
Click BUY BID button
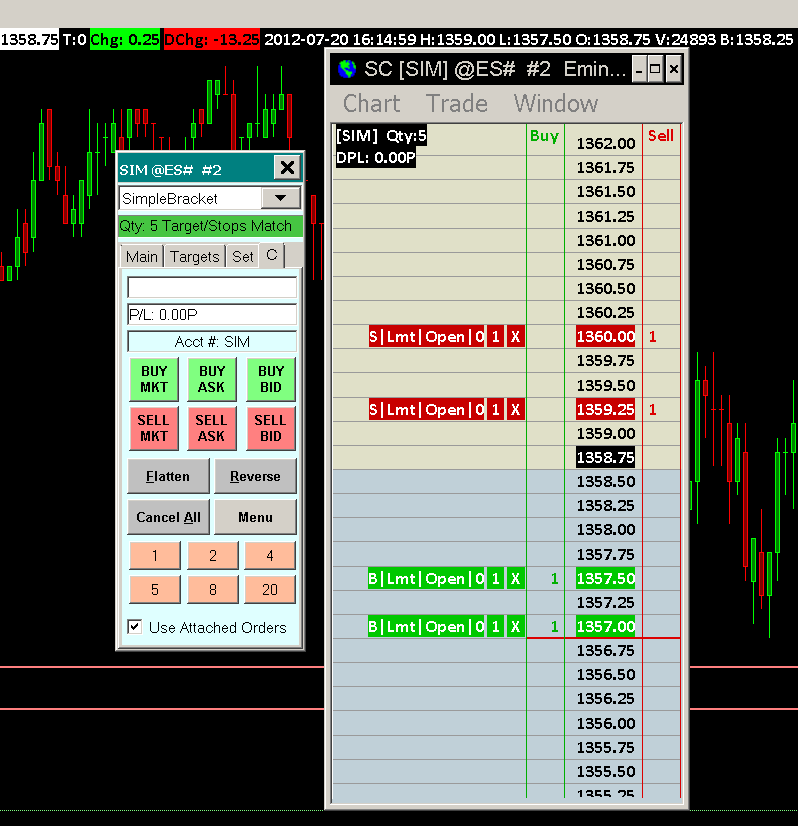[271, 379]
